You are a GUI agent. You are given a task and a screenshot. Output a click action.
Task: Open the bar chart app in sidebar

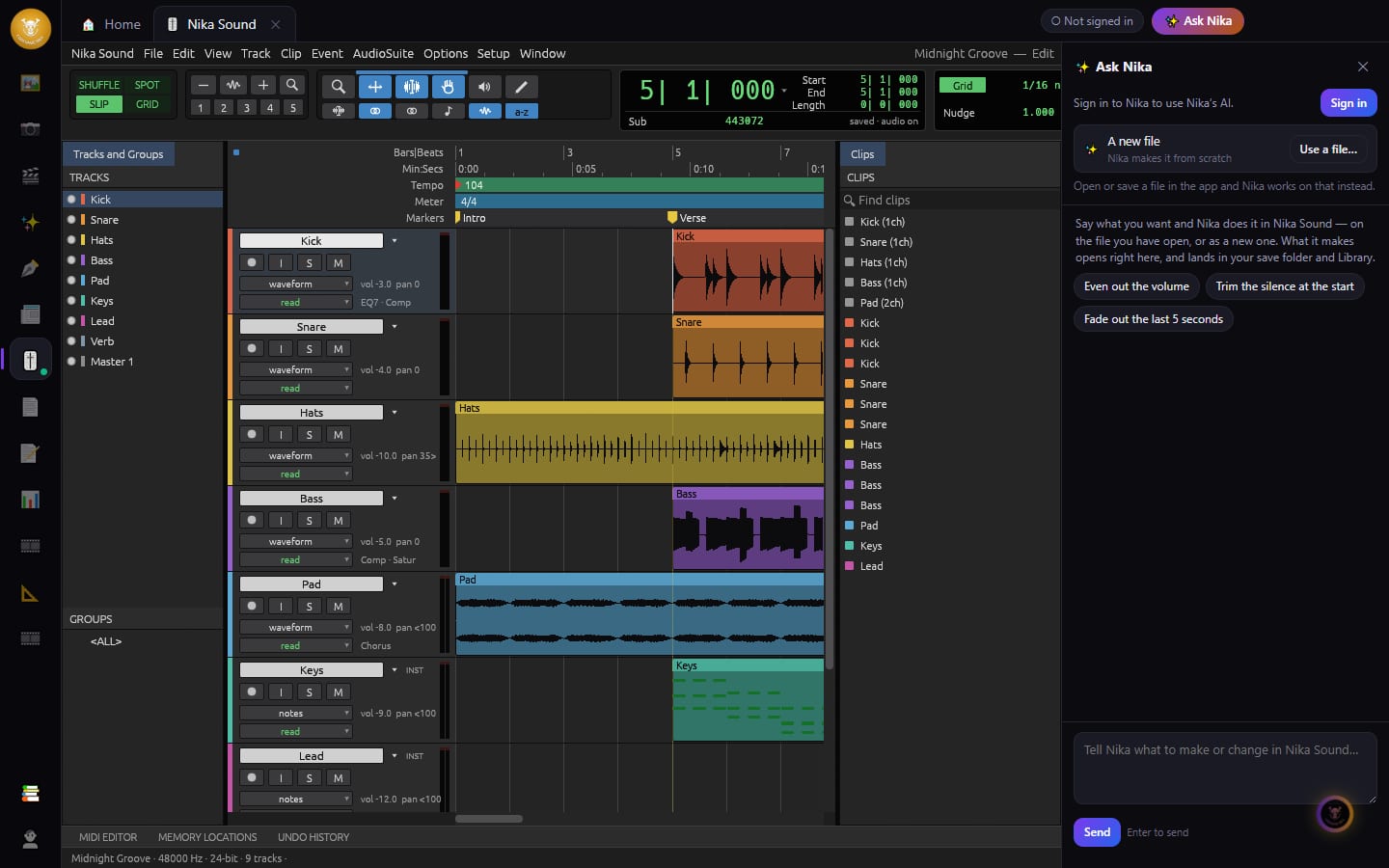pos(30,500)
